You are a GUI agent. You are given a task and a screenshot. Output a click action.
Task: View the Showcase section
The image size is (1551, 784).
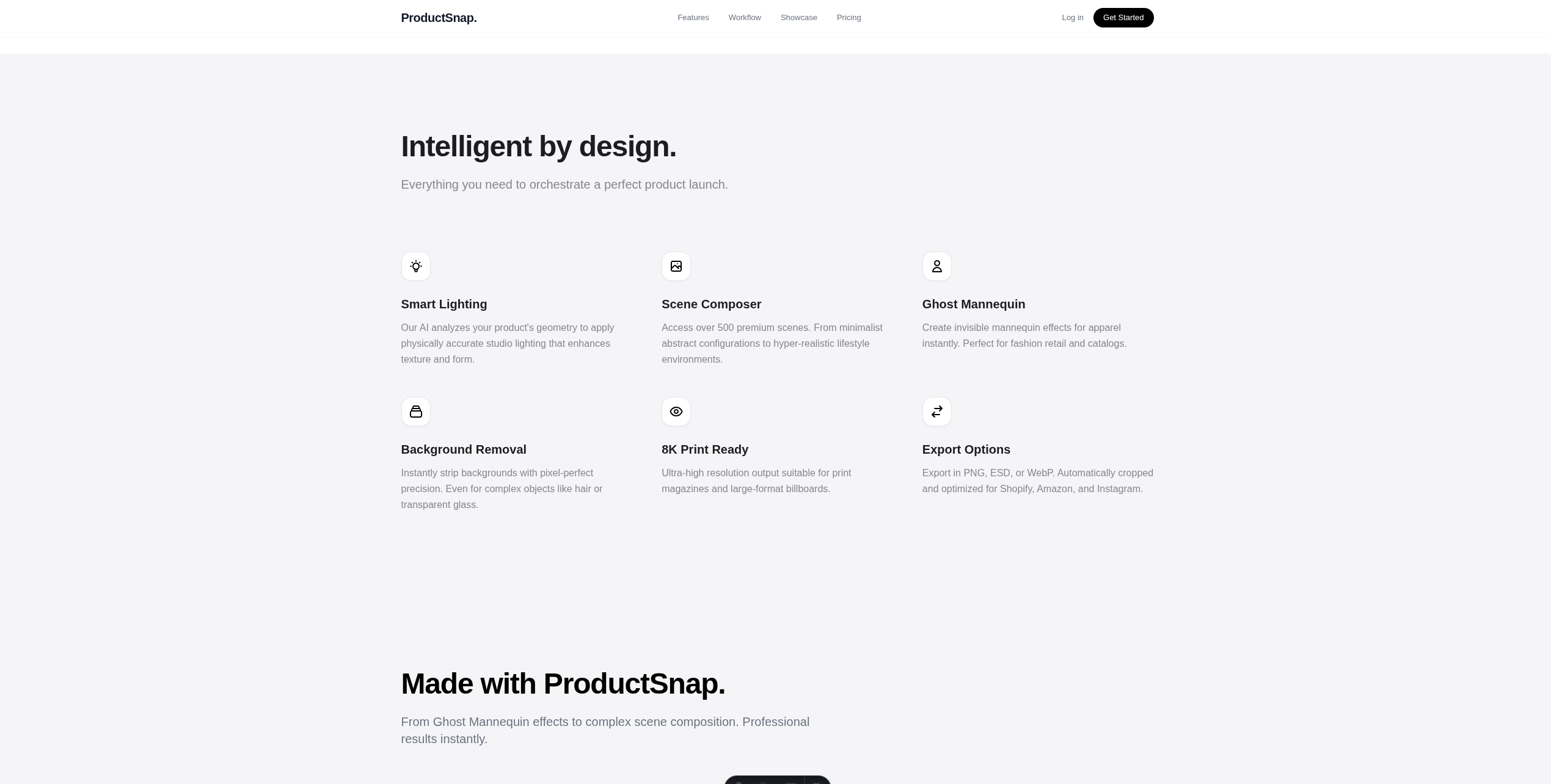[798, 17]
